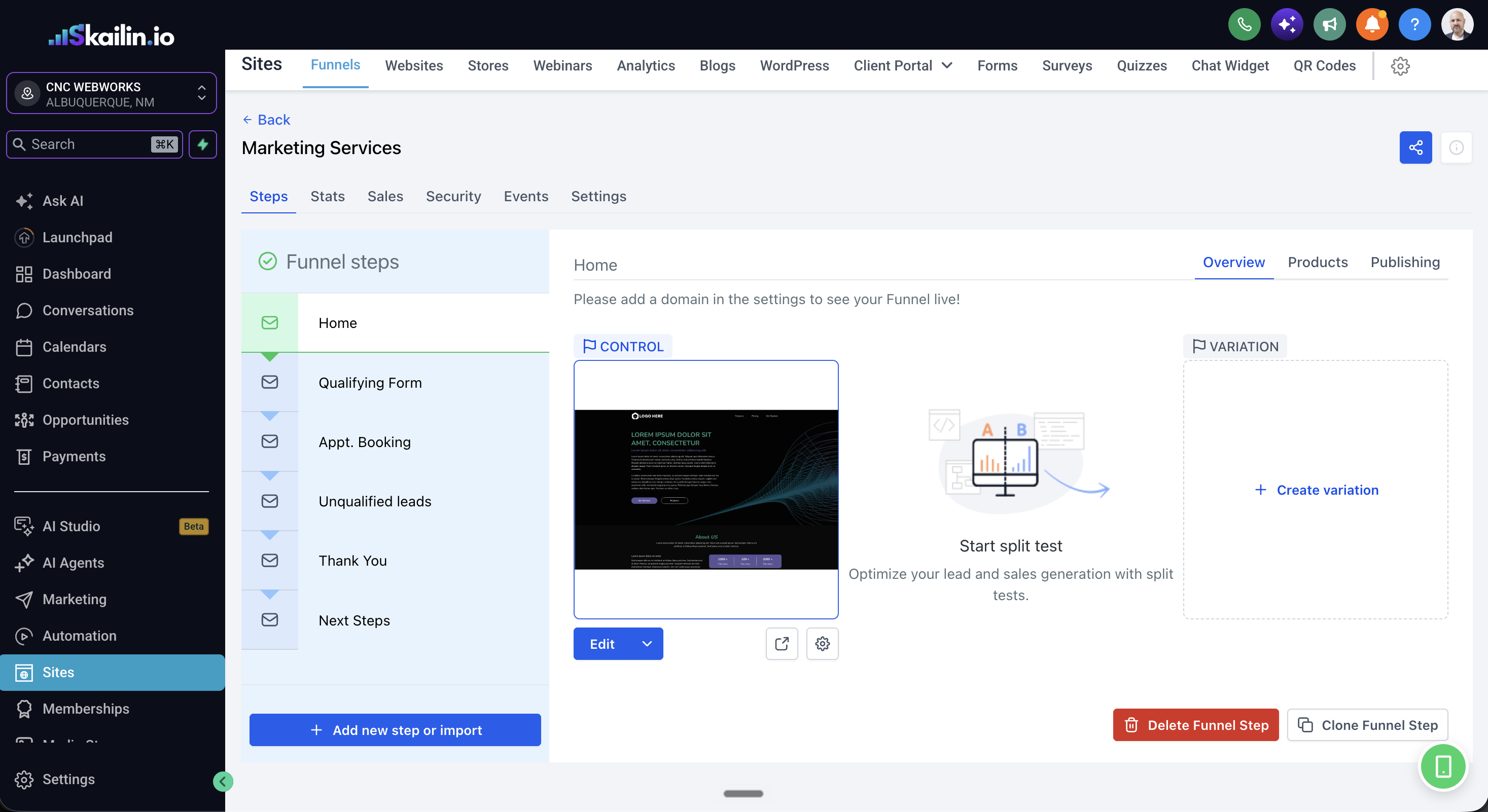Click the control page thumbnail preview
The height and width of the screenshot is (812, 1488).
pos(706,490)
